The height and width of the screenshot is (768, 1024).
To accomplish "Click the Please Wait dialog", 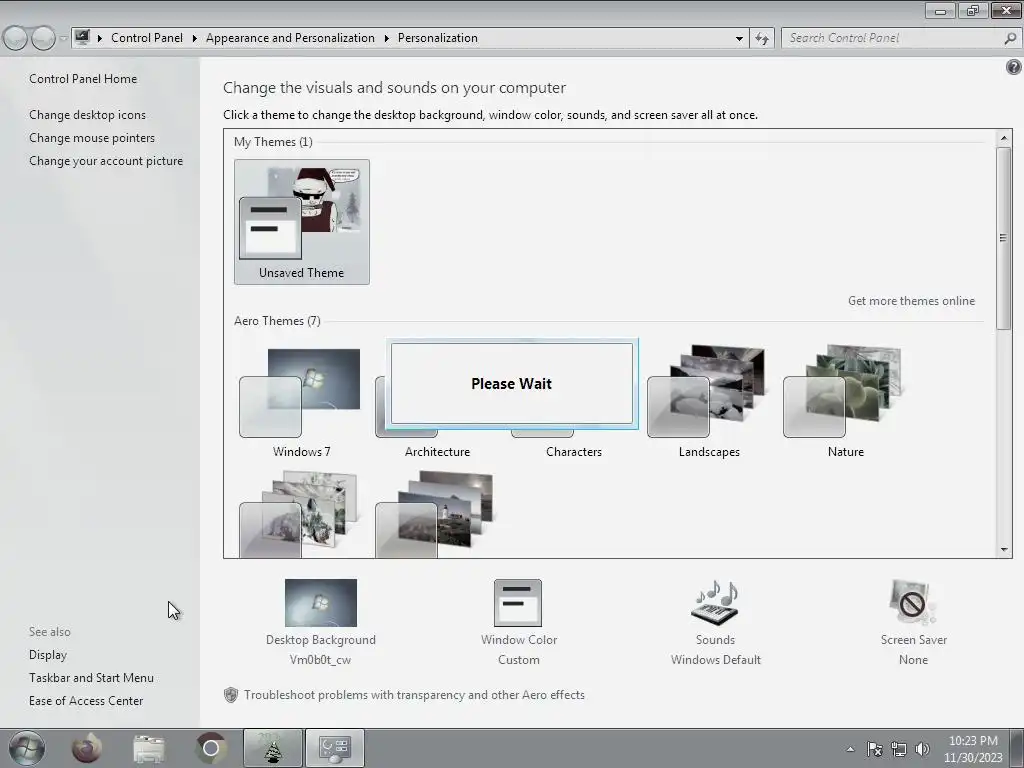I will pyautogui.click(x=511, y=384).
